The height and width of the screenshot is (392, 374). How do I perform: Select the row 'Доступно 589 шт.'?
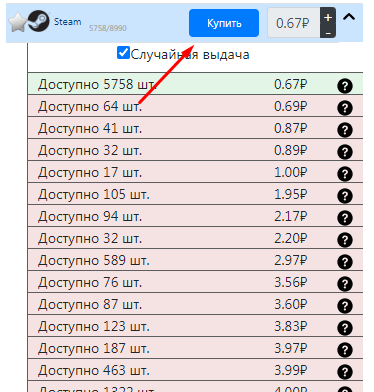pos(195,260)
